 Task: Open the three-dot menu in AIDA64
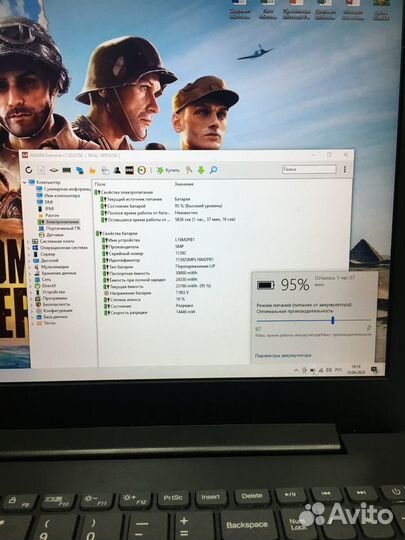345,169
